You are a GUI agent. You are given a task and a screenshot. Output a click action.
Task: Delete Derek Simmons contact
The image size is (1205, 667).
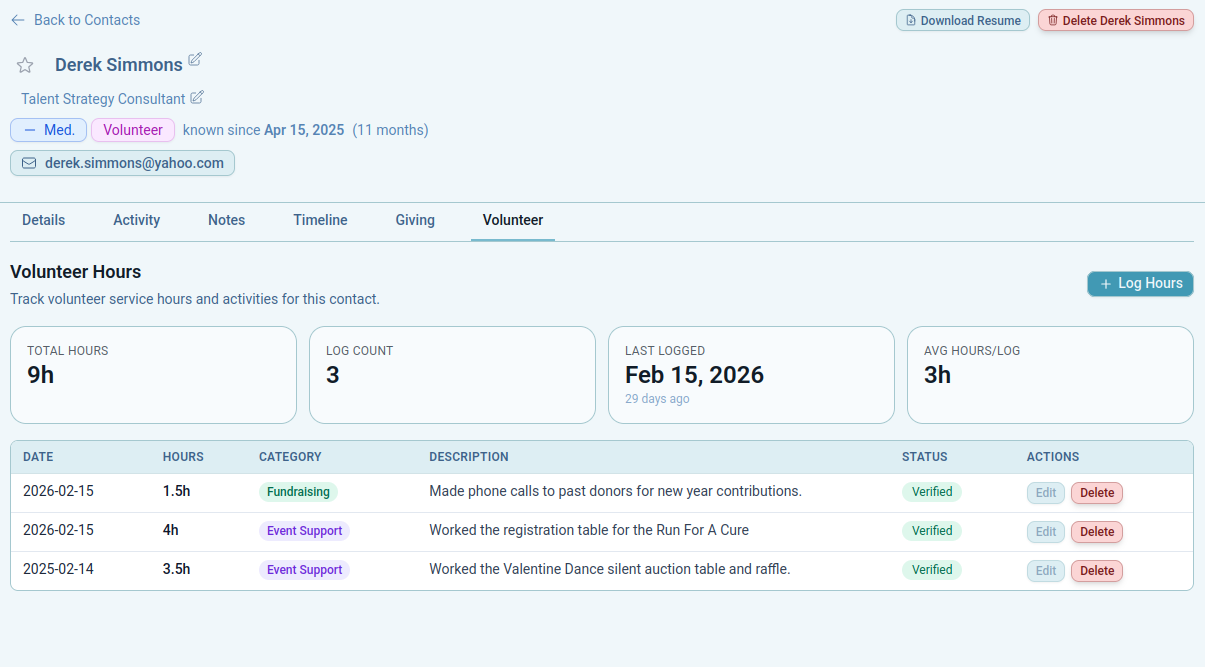point(1115,20)
